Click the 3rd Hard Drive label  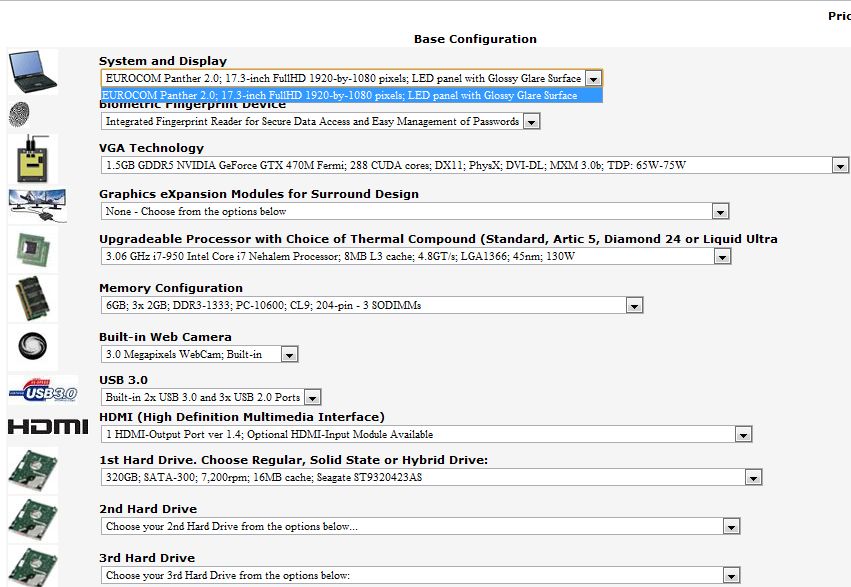click(147, 558)
